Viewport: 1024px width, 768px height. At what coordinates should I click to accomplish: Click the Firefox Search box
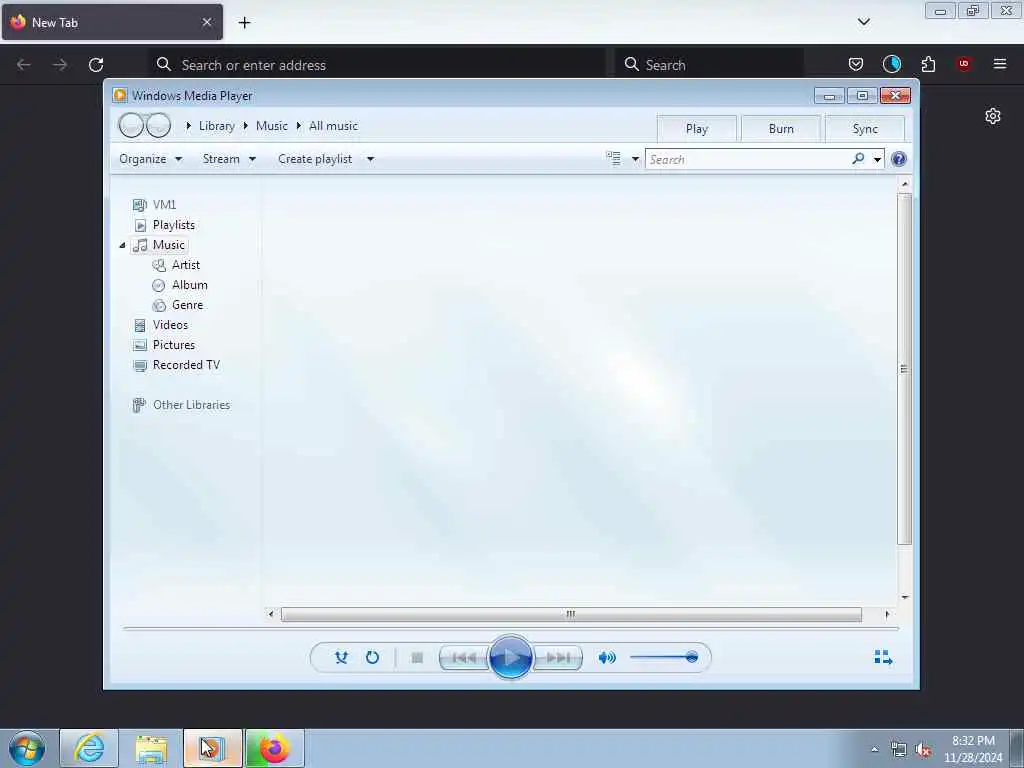coord(710,65)
